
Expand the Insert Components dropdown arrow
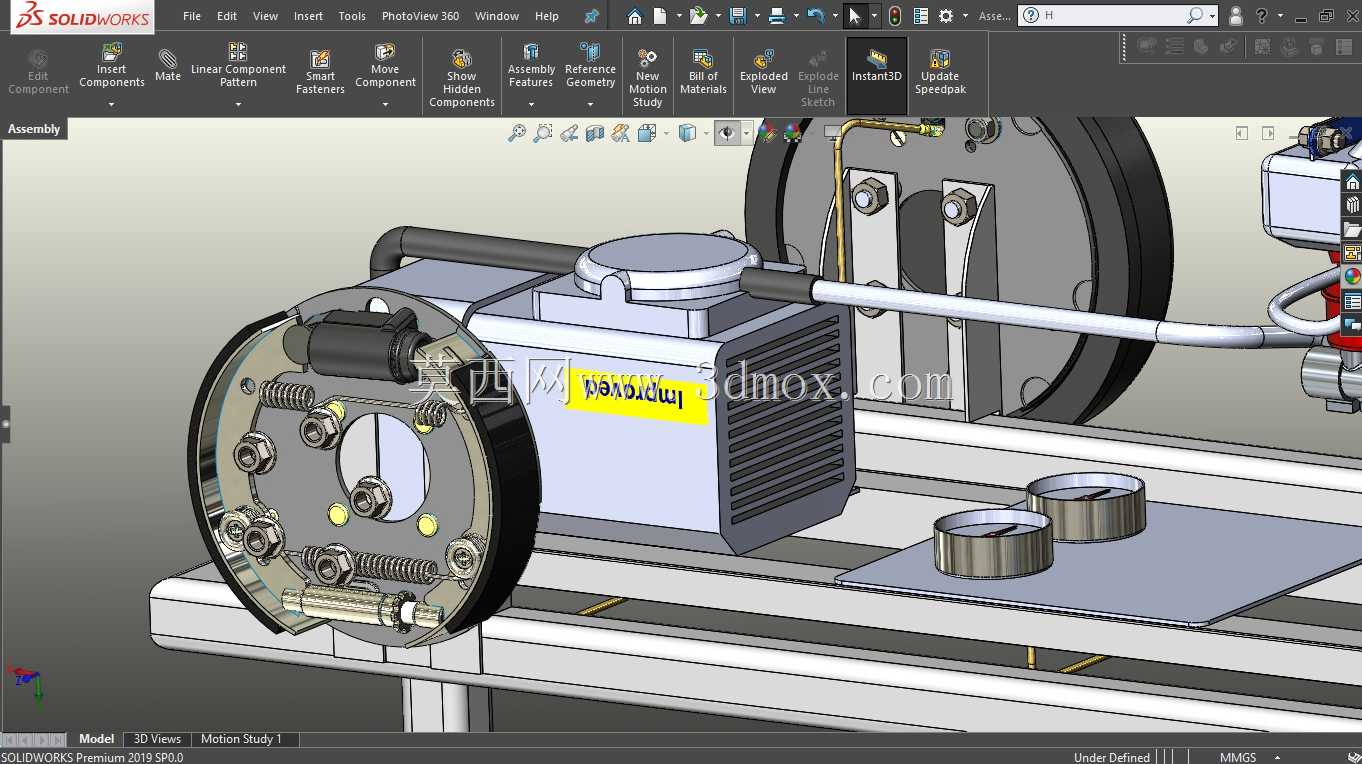coord(112,104)
